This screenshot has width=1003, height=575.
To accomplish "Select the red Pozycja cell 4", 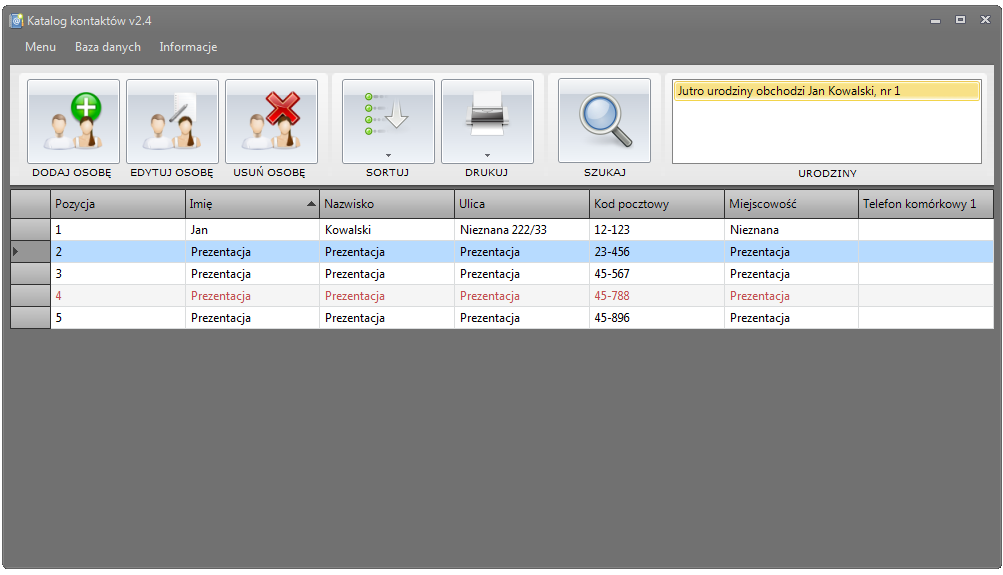I will pyautogui.click(x=118, y=296).
